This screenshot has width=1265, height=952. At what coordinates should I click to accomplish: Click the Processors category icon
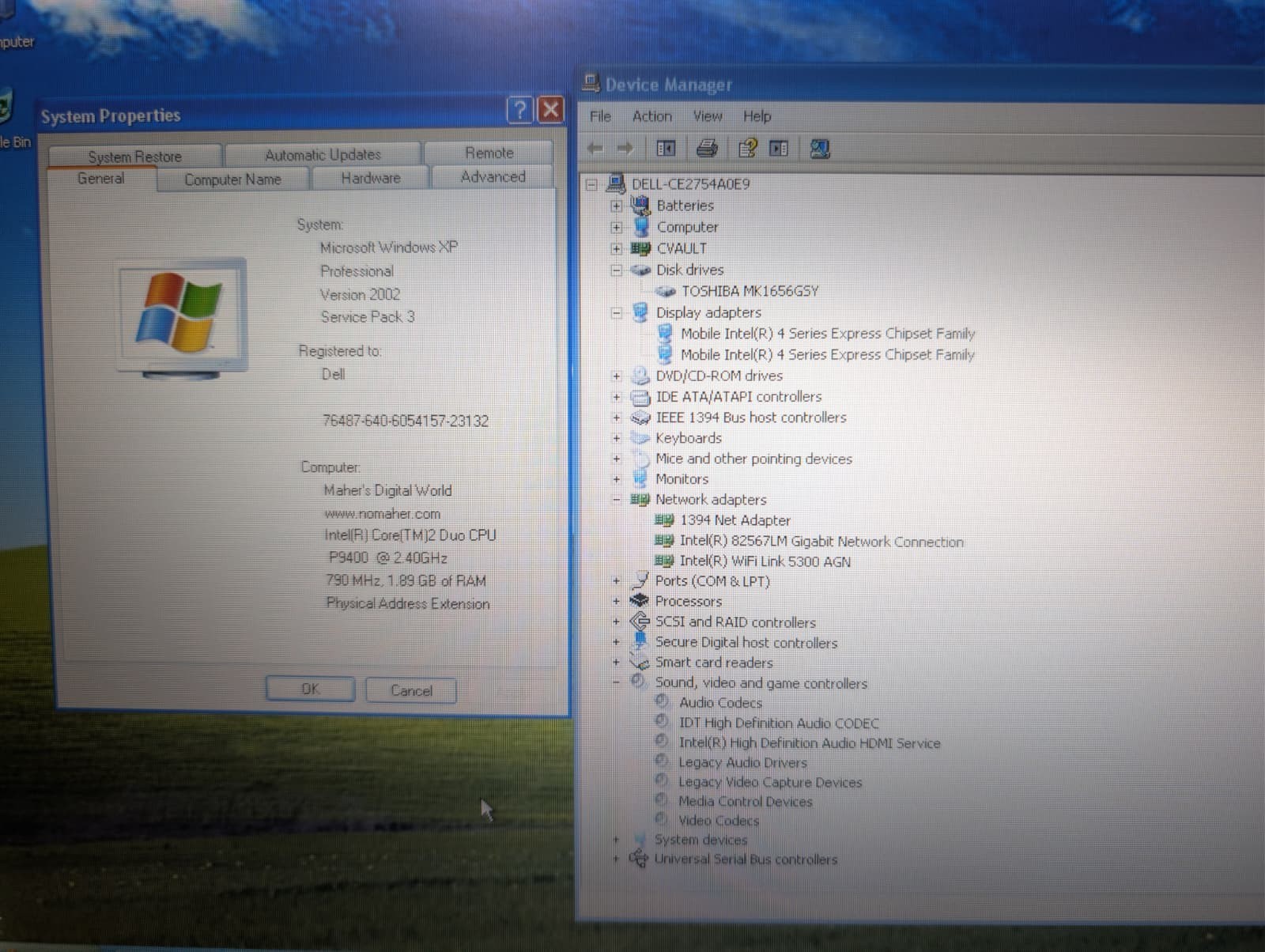coord(639,601)
